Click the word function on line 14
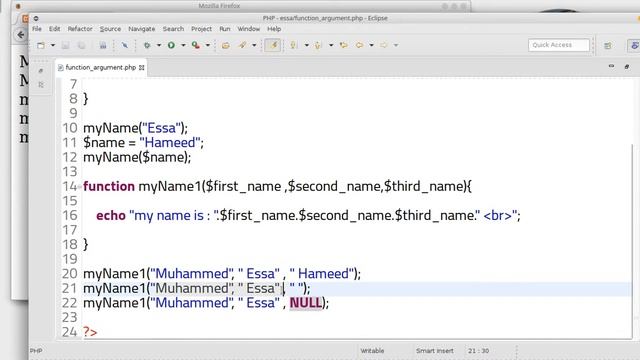Image resolution: width=640 pixels, height=360 pixels. [x=109, y=187]
